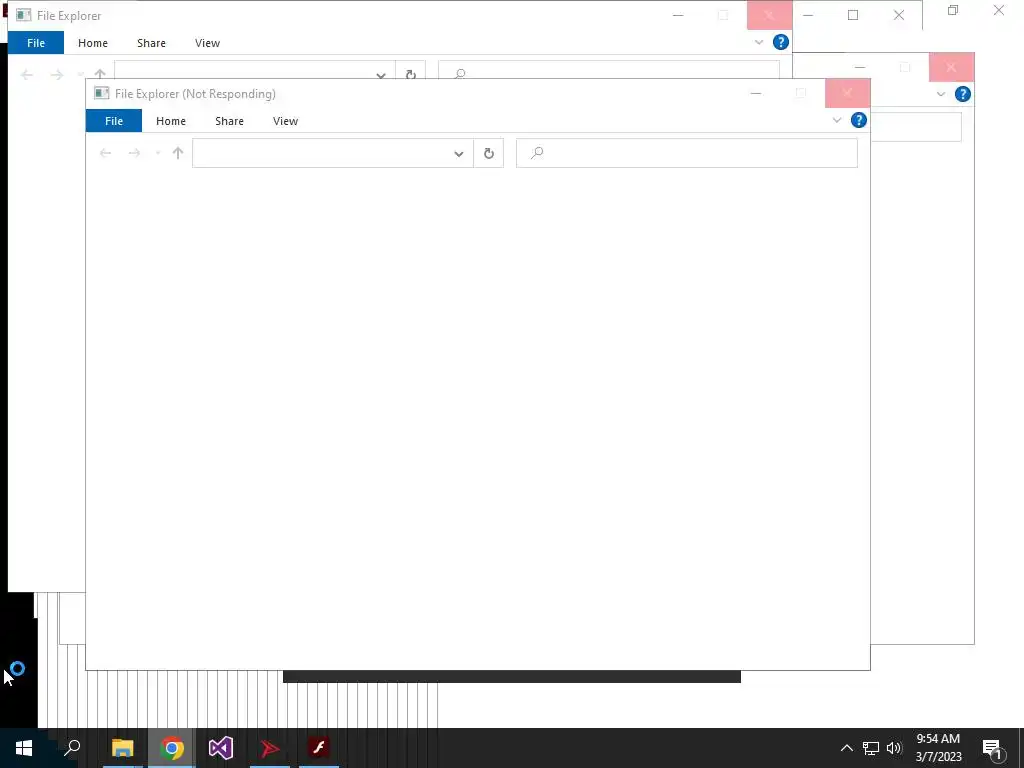Open Home tab in rear File Explorer window
The height and width of the screenshot is (768, 1024).
coord(93,43)
